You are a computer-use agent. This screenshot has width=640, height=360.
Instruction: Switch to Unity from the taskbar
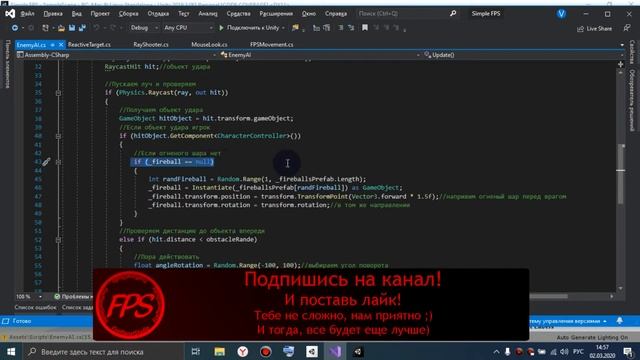[x=312, y=351]
